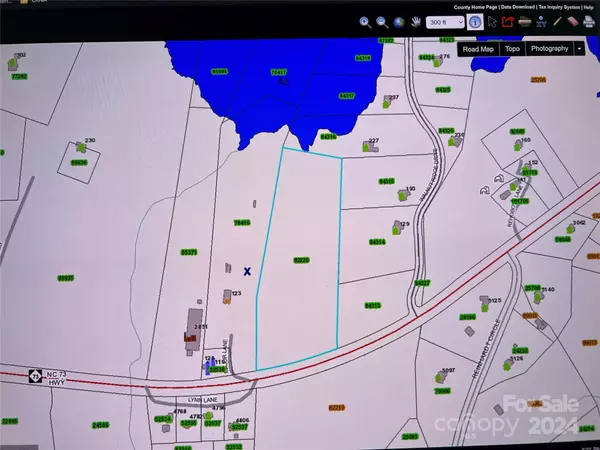Switch to Topo basemap
The height and width of the screenshot is (450, 600).
[512, 48]
